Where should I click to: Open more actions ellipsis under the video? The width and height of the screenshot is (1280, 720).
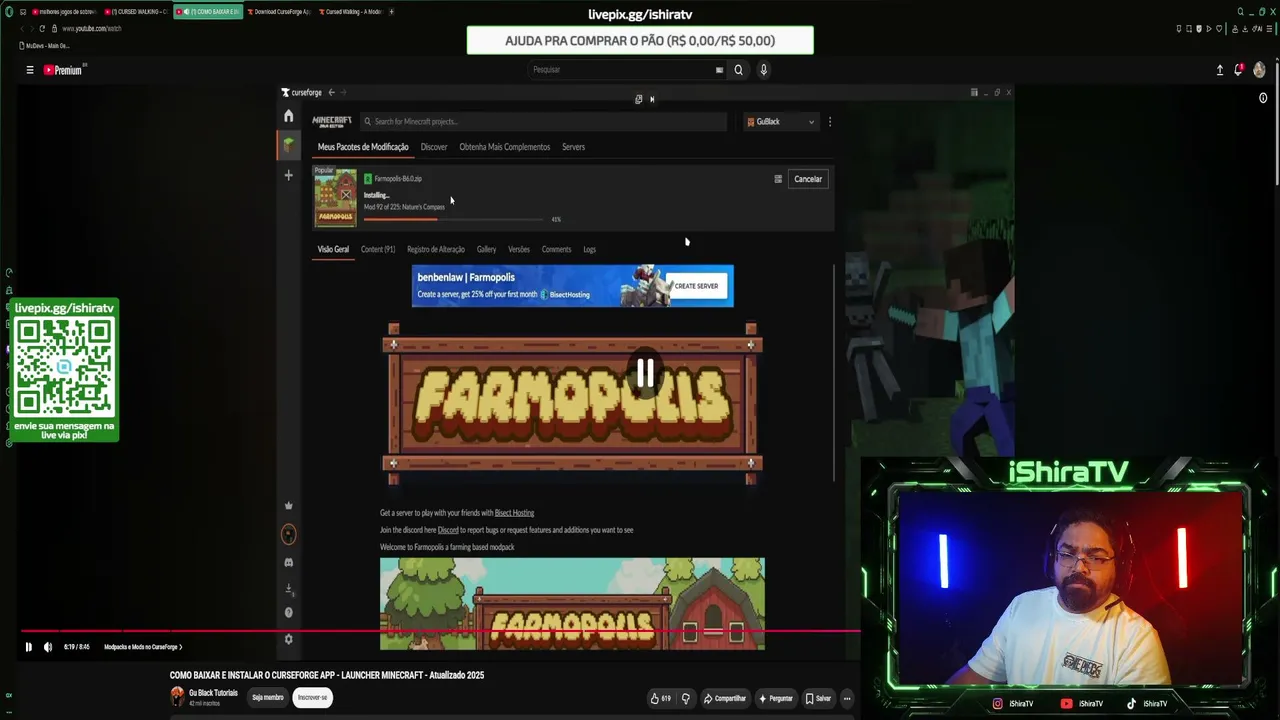click(x=847, y=698)
